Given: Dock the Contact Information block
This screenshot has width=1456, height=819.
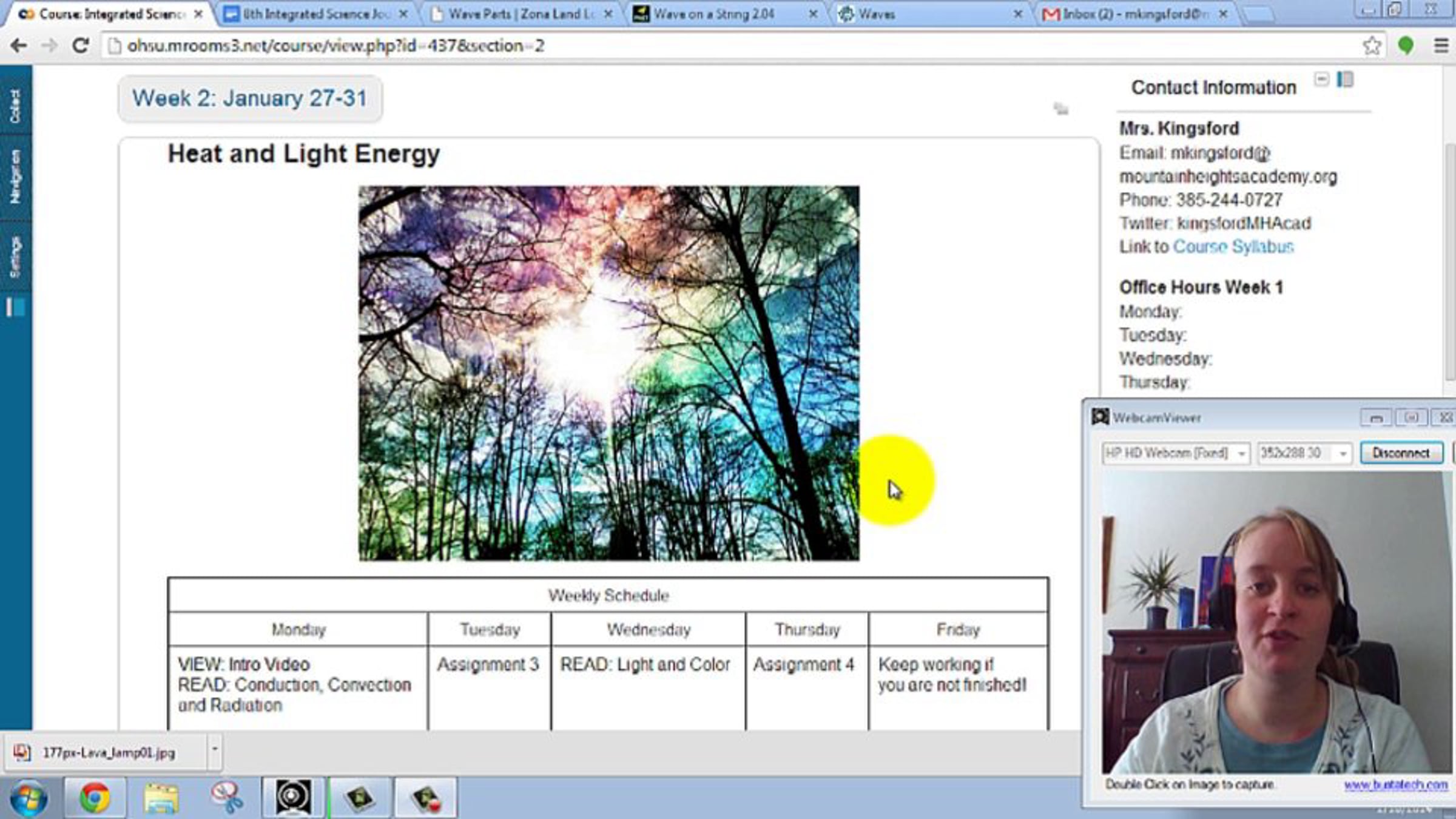Looking at the screenshot, I should tap(1345, 79).
